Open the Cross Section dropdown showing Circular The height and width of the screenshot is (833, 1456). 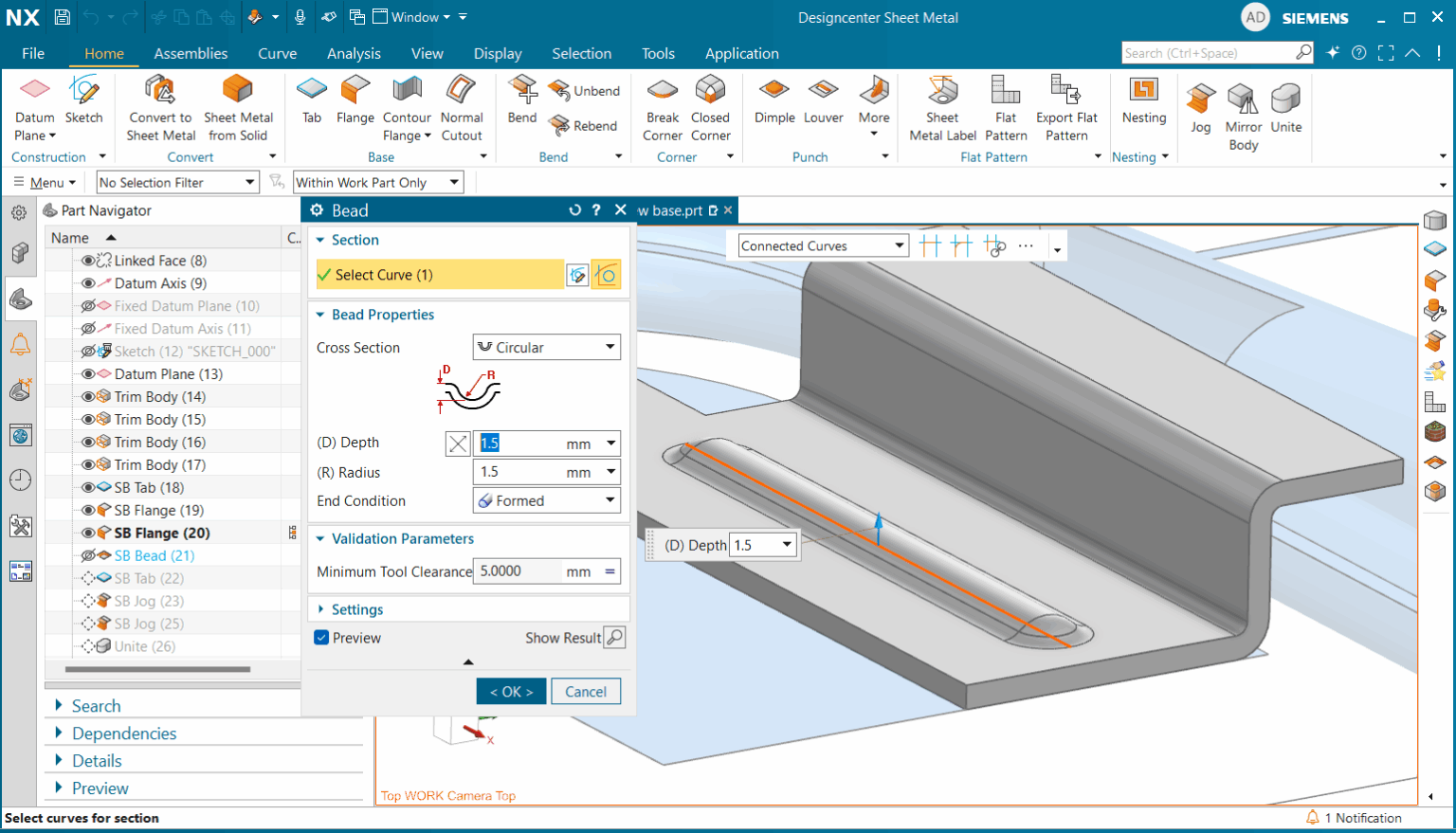[546, 347]
